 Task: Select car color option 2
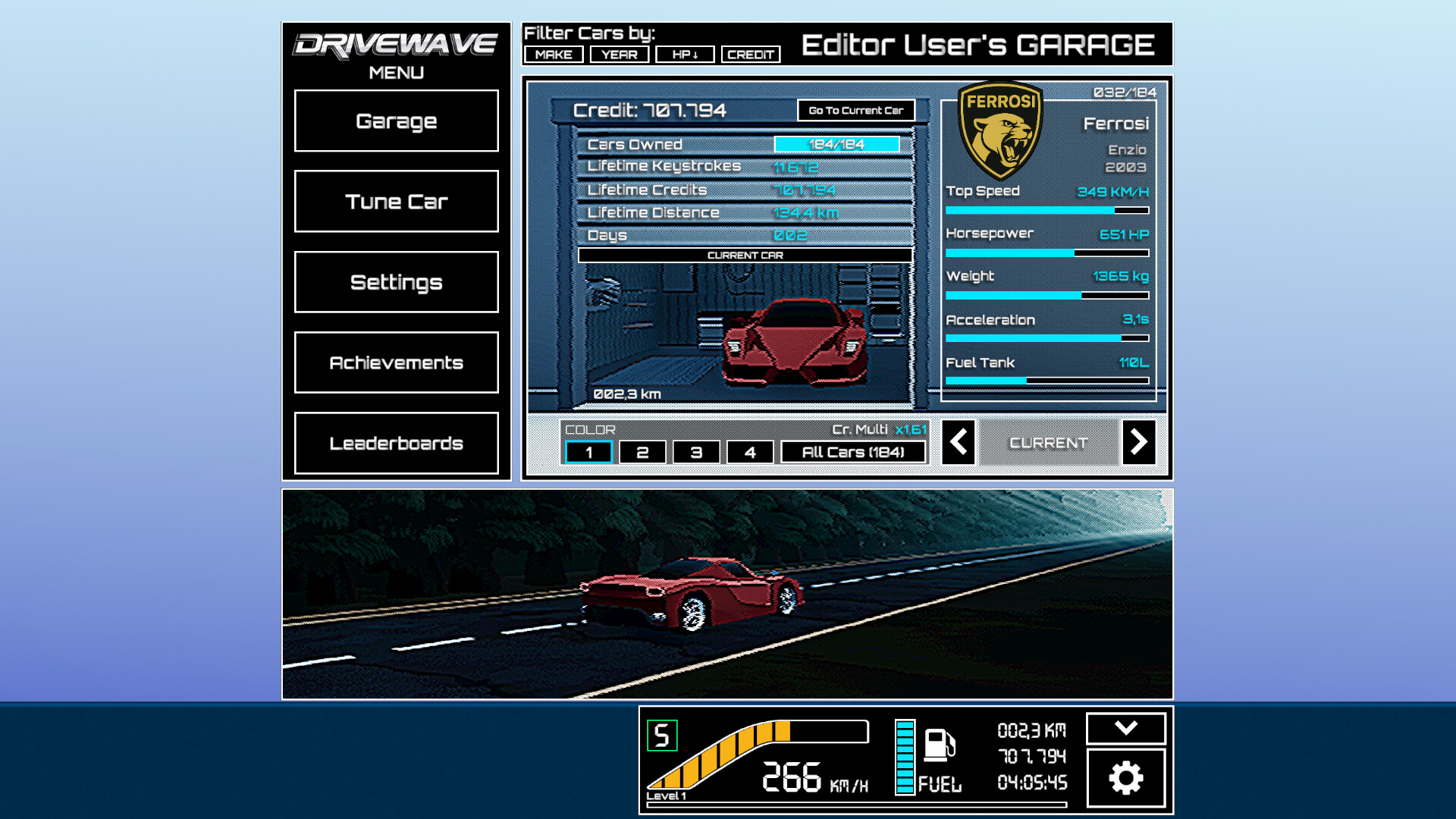pos(643,451)
